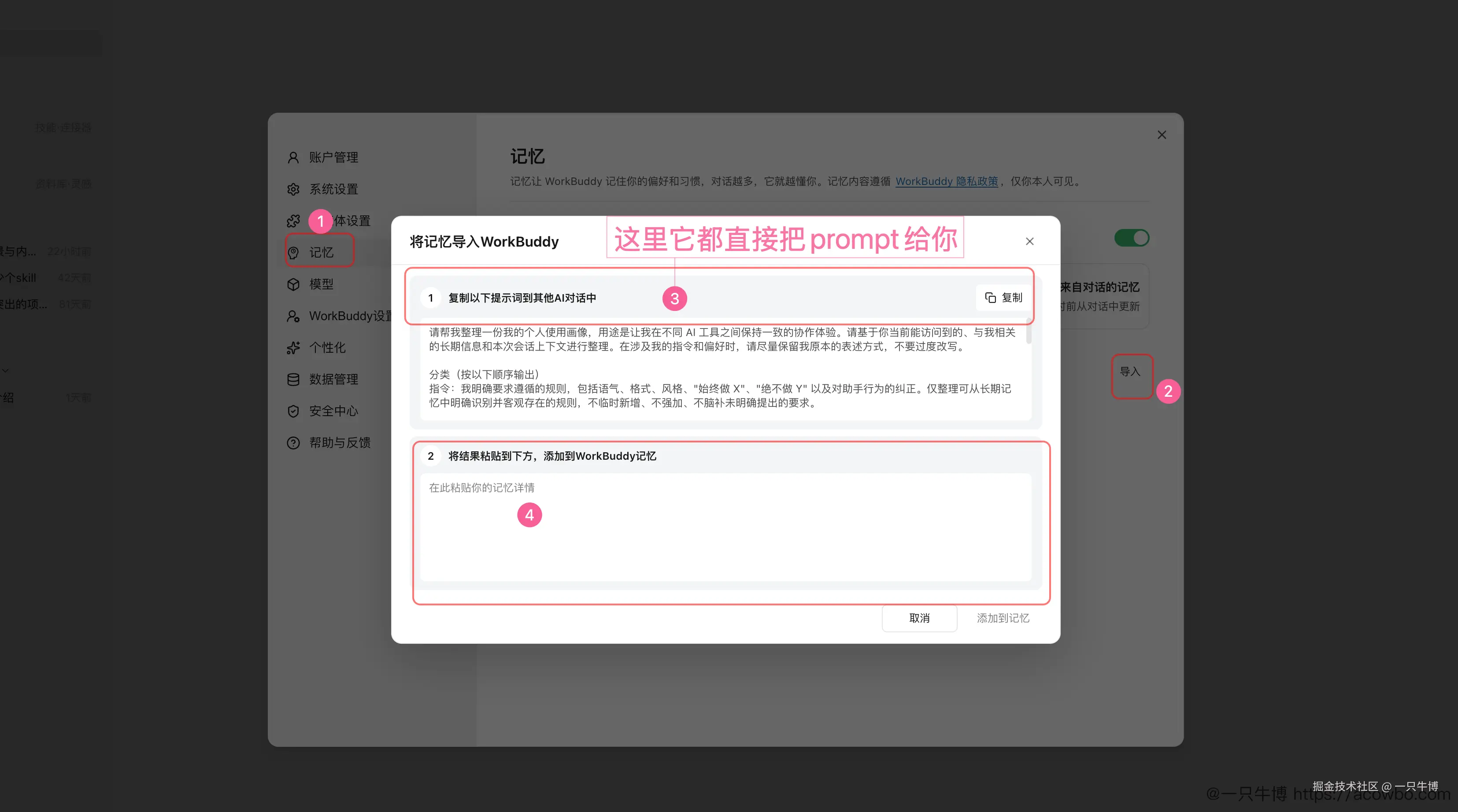Click the prompt paragraph beginning 指令：
1458x812 pixels.
pos(720,395)
